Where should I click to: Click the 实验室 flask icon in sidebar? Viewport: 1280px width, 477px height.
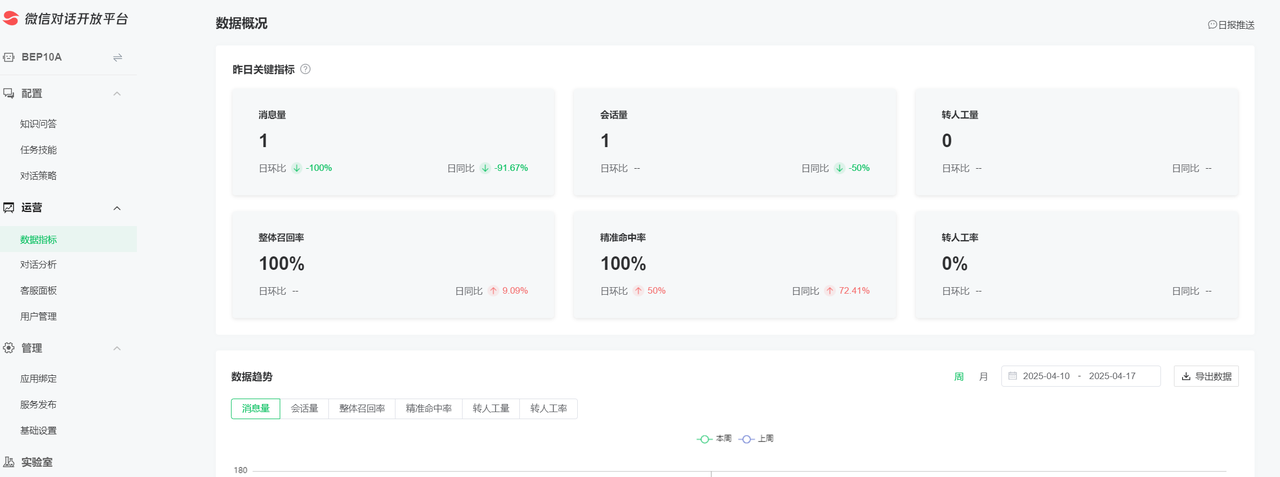9,462
